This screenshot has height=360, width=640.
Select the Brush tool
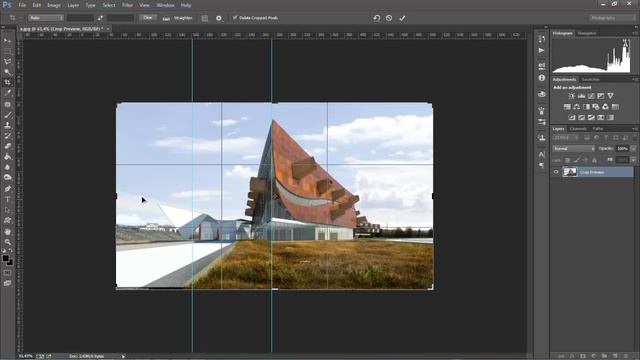click(x=7, y=115)
